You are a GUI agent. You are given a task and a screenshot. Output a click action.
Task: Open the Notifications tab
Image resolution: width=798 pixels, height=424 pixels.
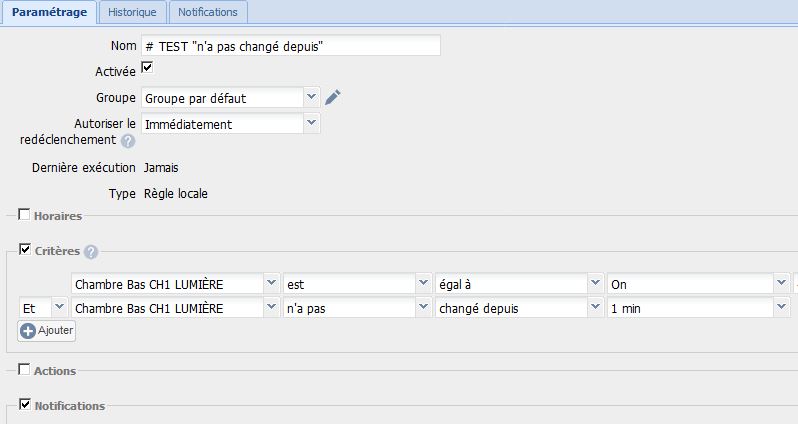point(208,12)
